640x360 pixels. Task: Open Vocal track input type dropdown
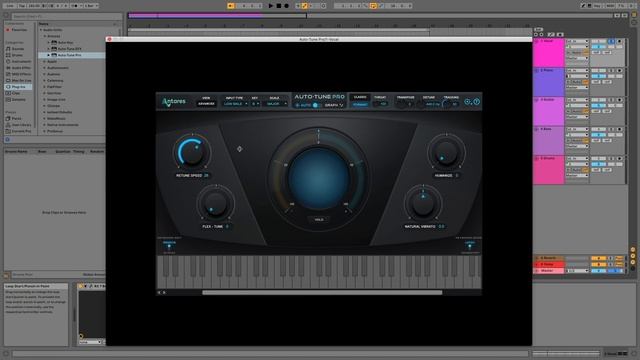(577, 42)
